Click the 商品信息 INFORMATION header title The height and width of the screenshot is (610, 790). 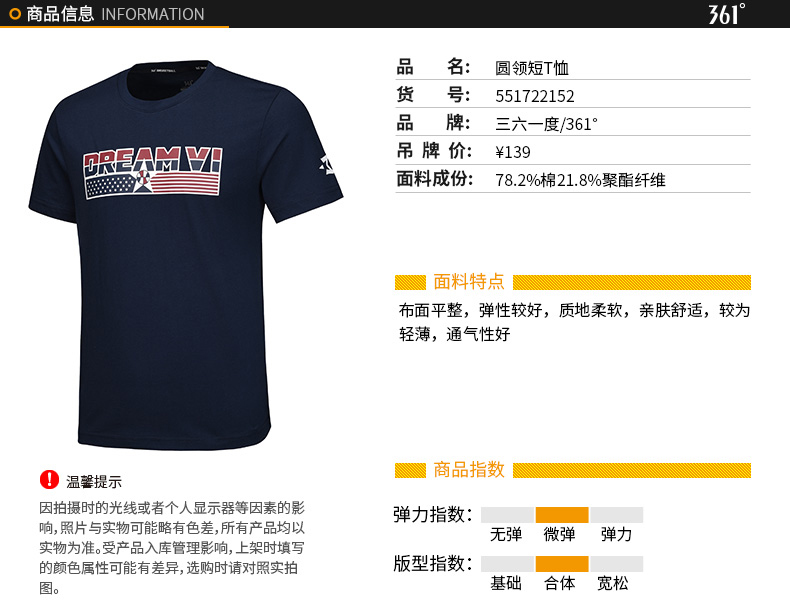(x=115, y=14)
